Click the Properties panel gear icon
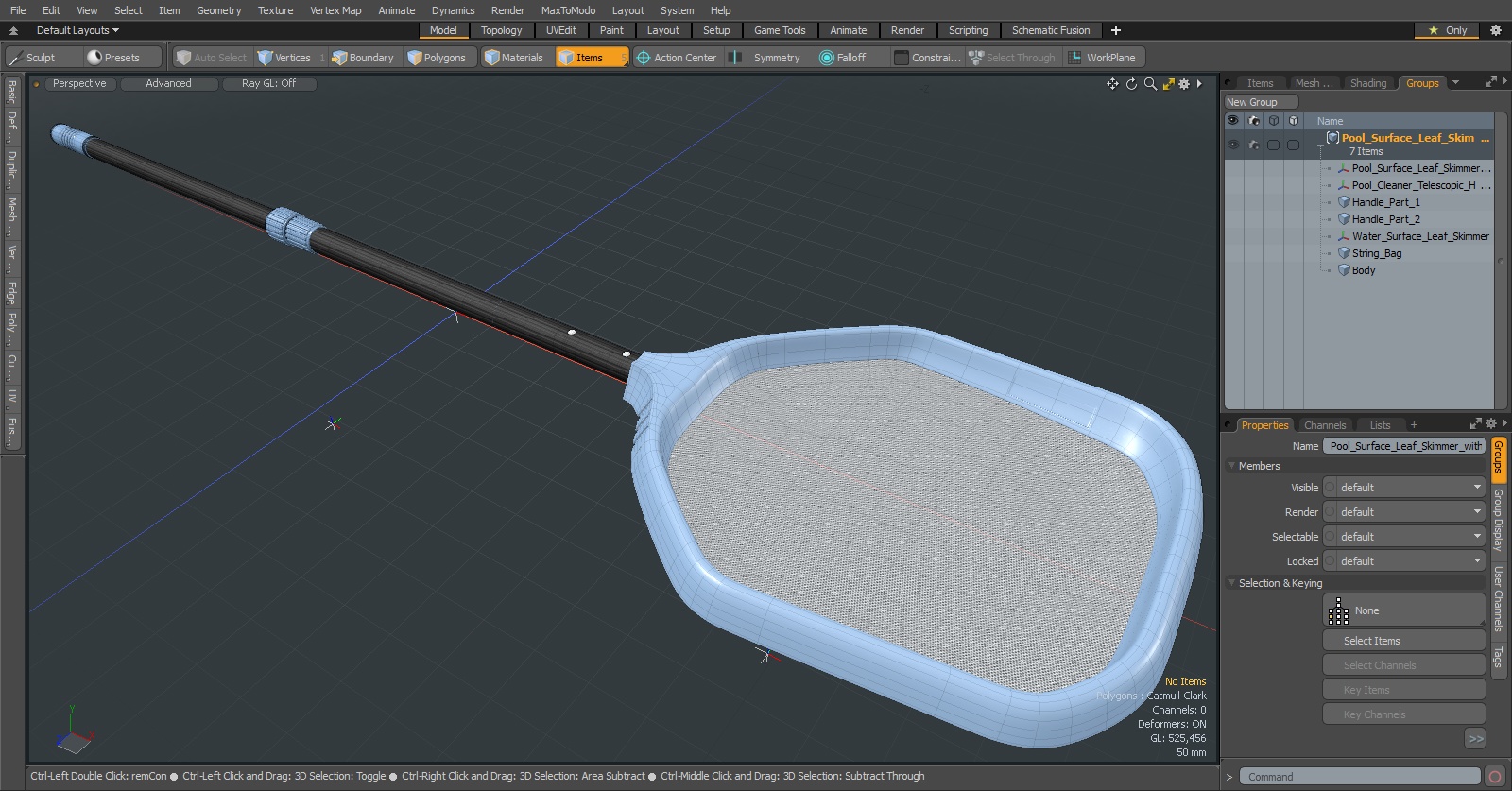The image size is (1512, 791). pos(1490,424)
